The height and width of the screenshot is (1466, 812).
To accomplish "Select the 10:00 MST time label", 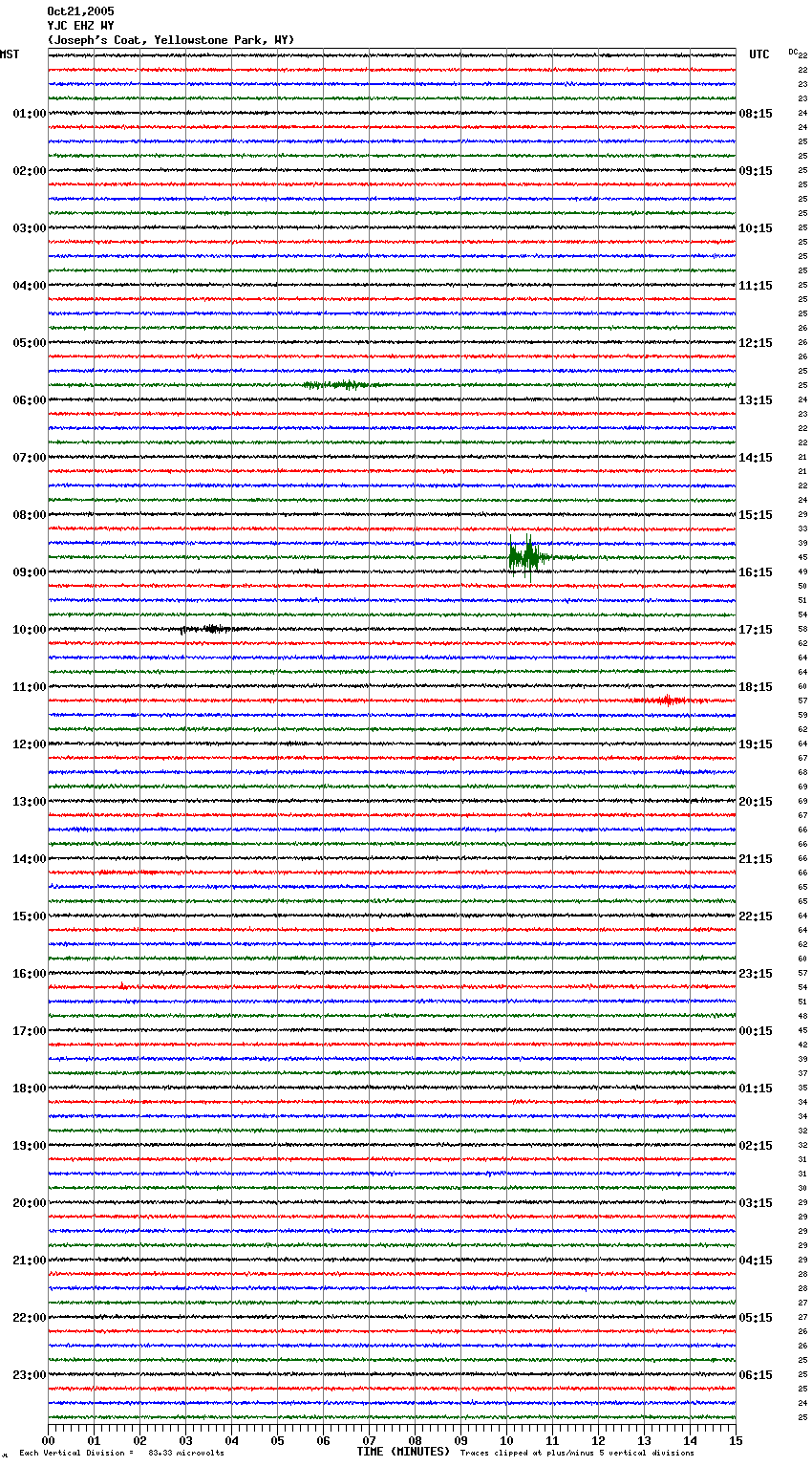I will tap(29, 630).
